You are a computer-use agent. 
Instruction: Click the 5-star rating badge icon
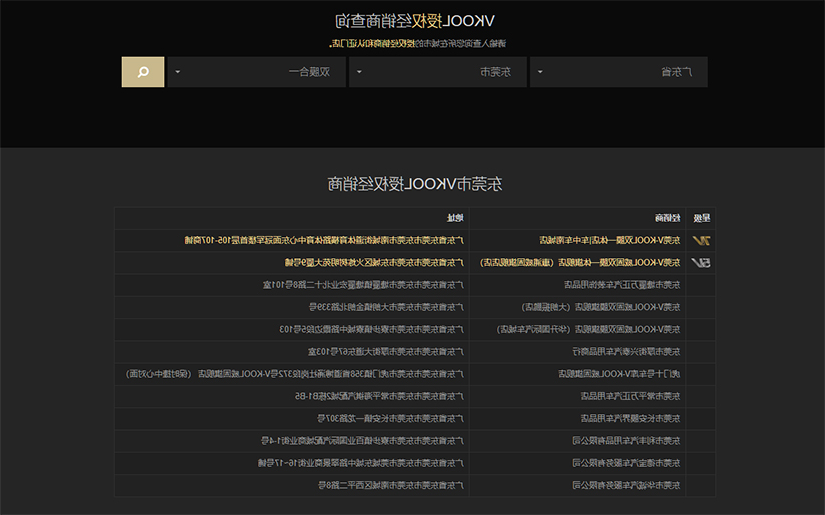pyautogui.click(x=701, y=262)
